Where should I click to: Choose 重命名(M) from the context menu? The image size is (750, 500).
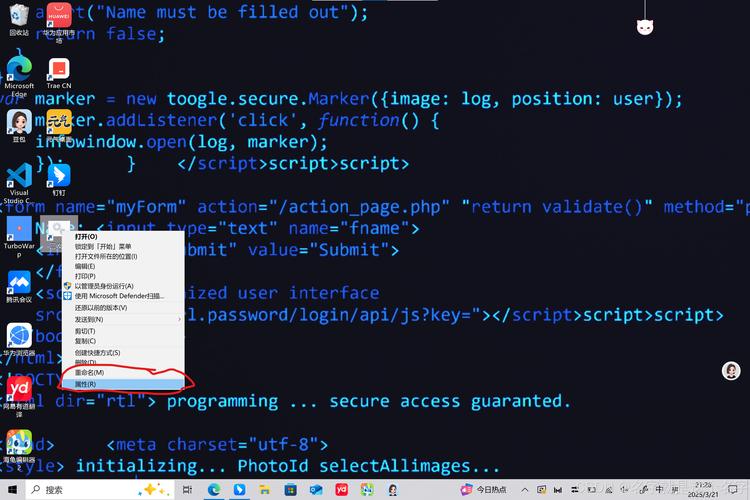click(x=90, y=373)
